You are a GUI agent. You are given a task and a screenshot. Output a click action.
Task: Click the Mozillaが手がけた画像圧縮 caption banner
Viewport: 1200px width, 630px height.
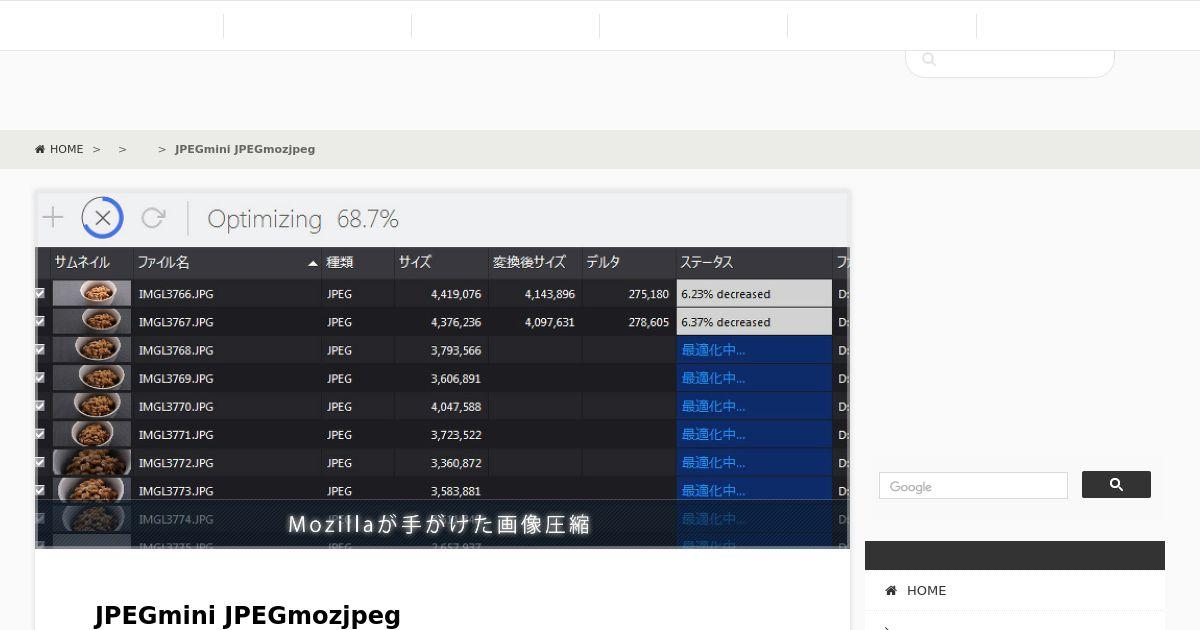pyautogui.click(x=440, y=524)
